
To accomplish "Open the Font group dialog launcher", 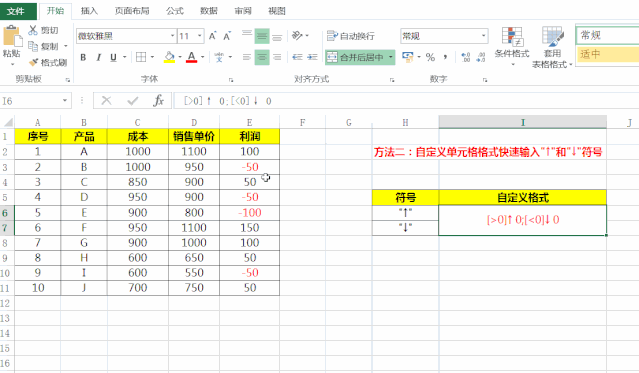I will [231, 80].
